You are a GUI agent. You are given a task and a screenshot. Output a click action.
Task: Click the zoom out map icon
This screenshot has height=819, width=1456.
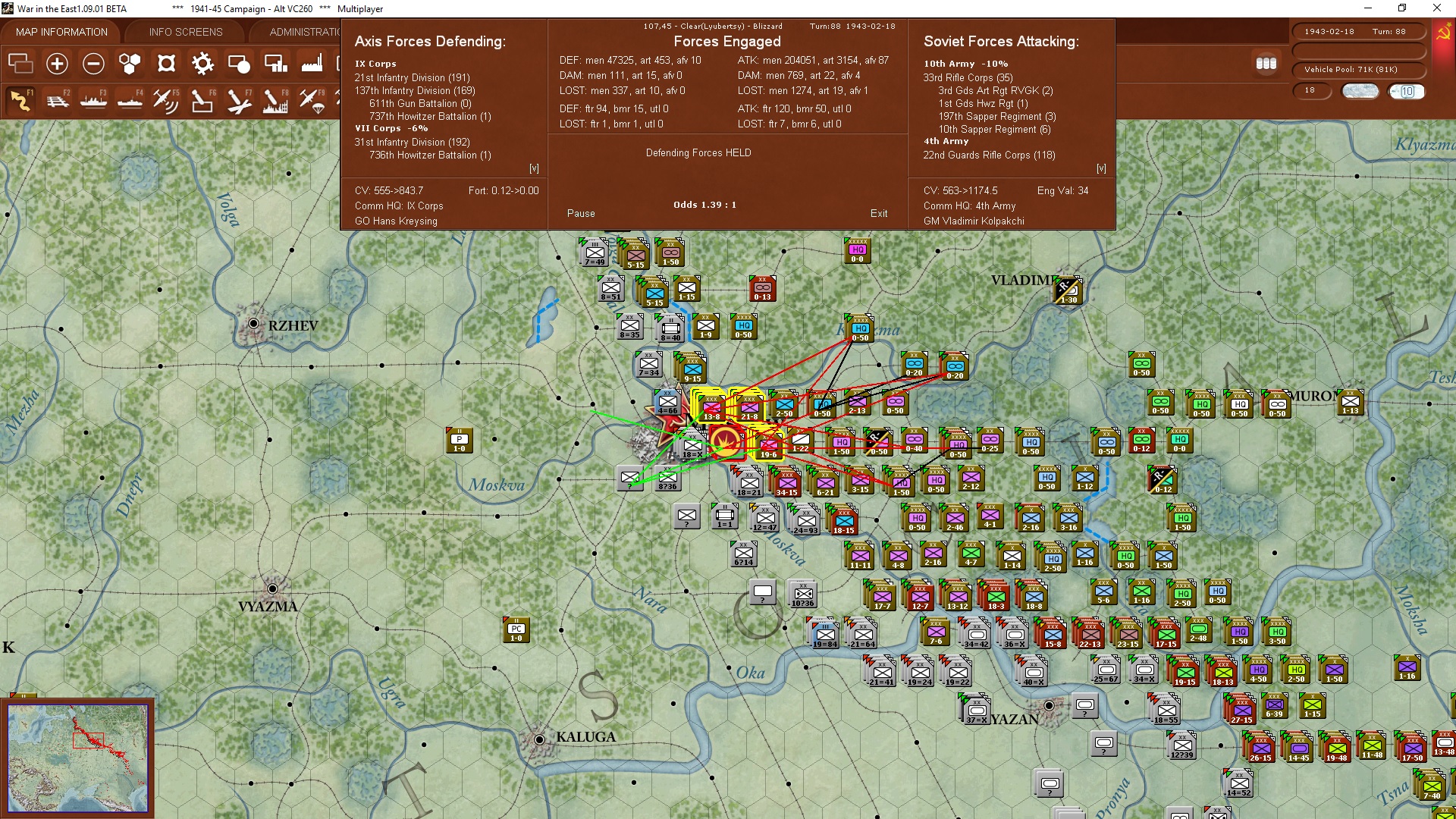[x=93, y=64]
